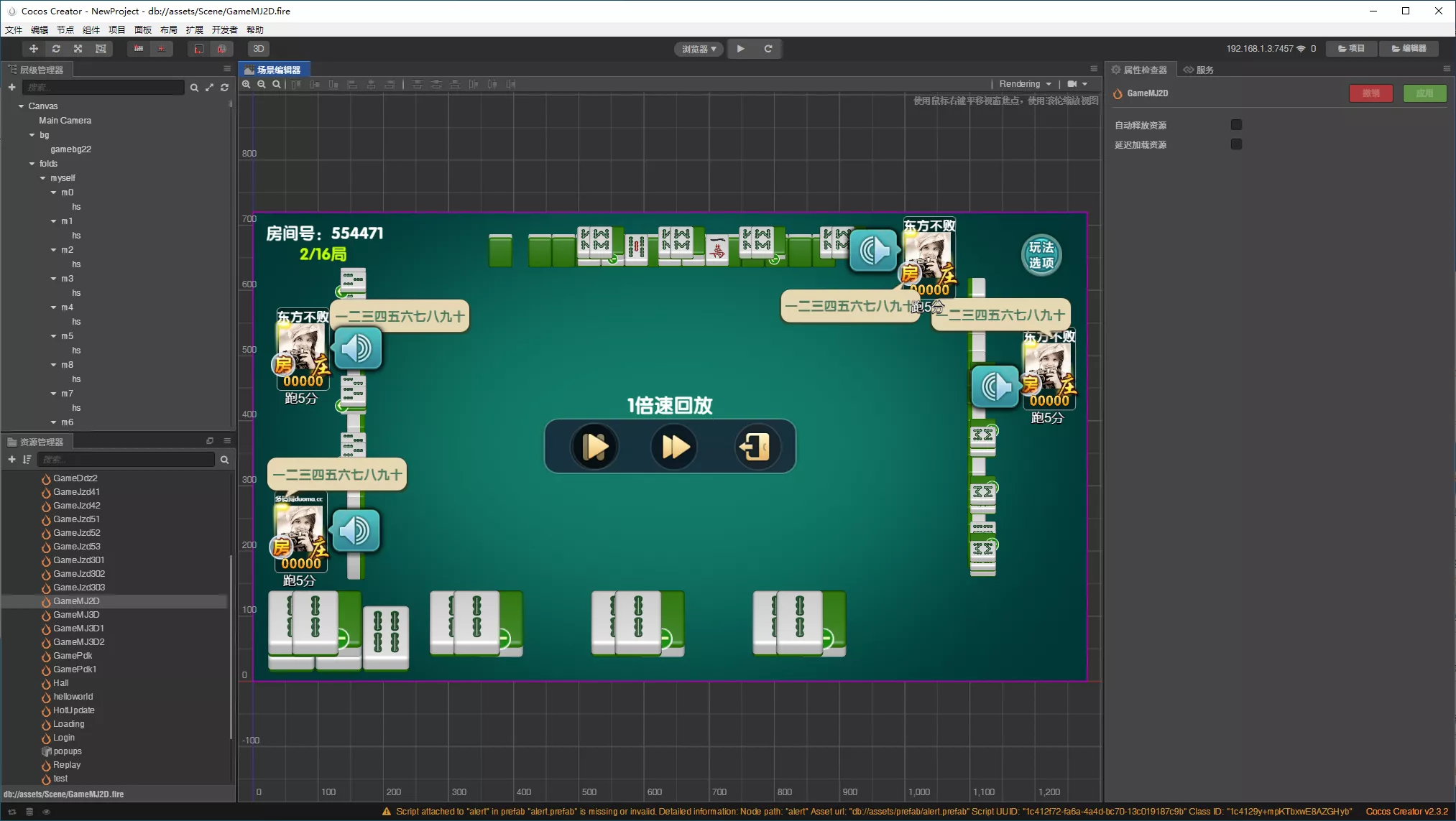Select GameMJ3D scene in assets

(76, 615)
